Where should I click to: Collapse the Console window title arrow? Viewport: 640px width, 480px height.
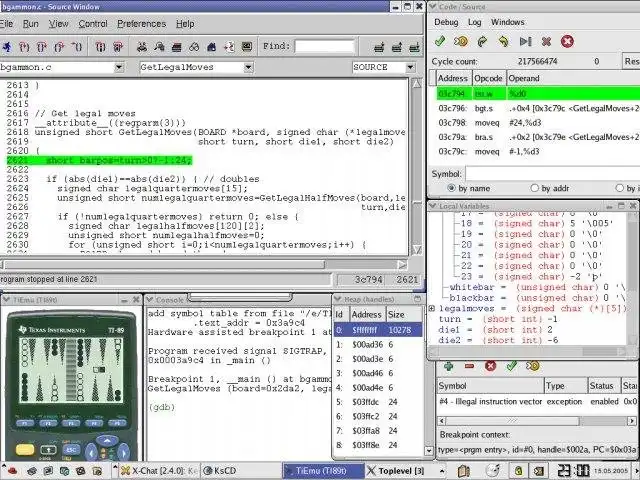150,300
